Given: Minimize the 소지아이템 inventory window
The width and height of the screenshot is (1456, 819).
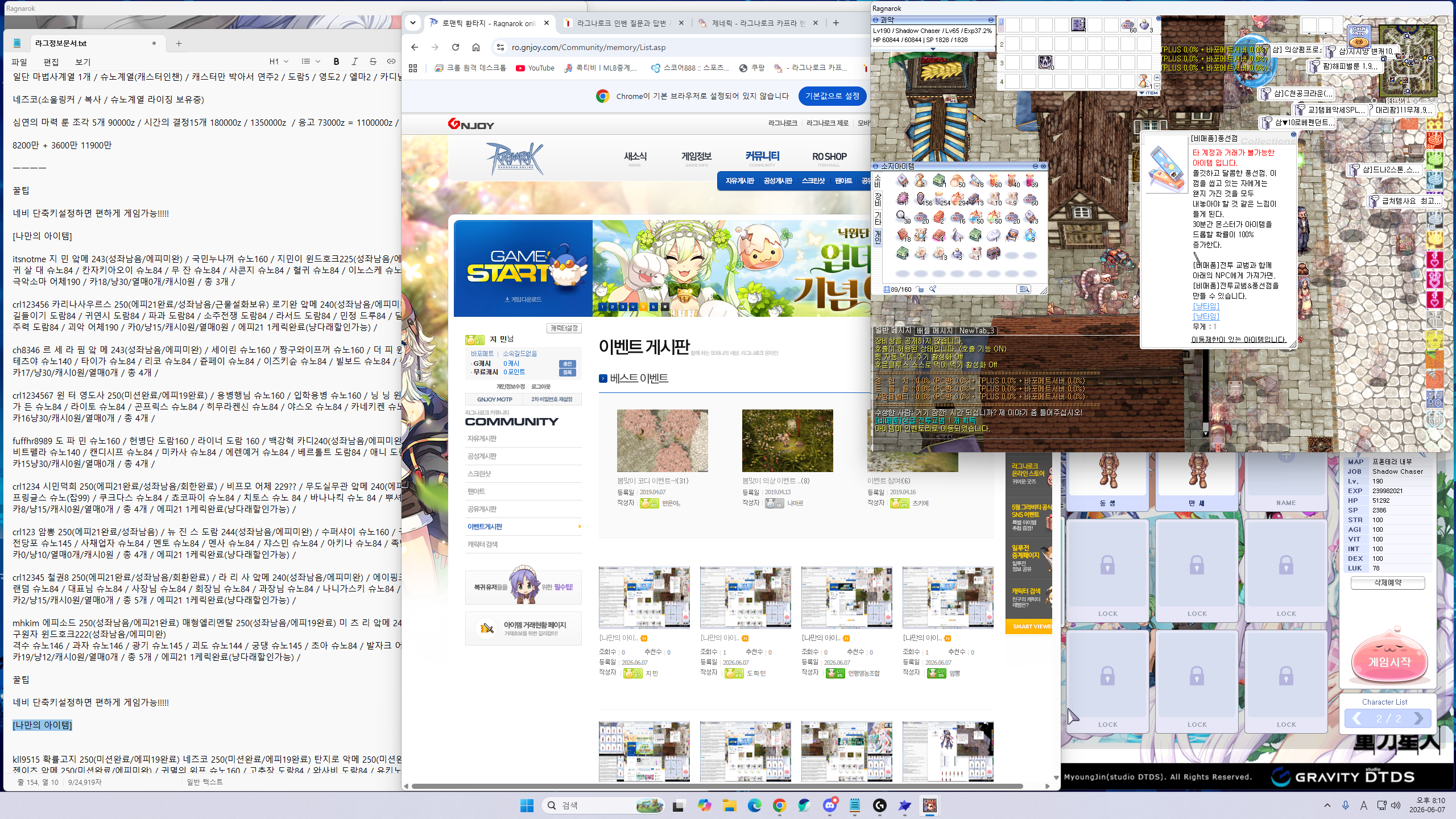Looking at the screenshot, I should pyautogui.click(x=1035, y=166).
